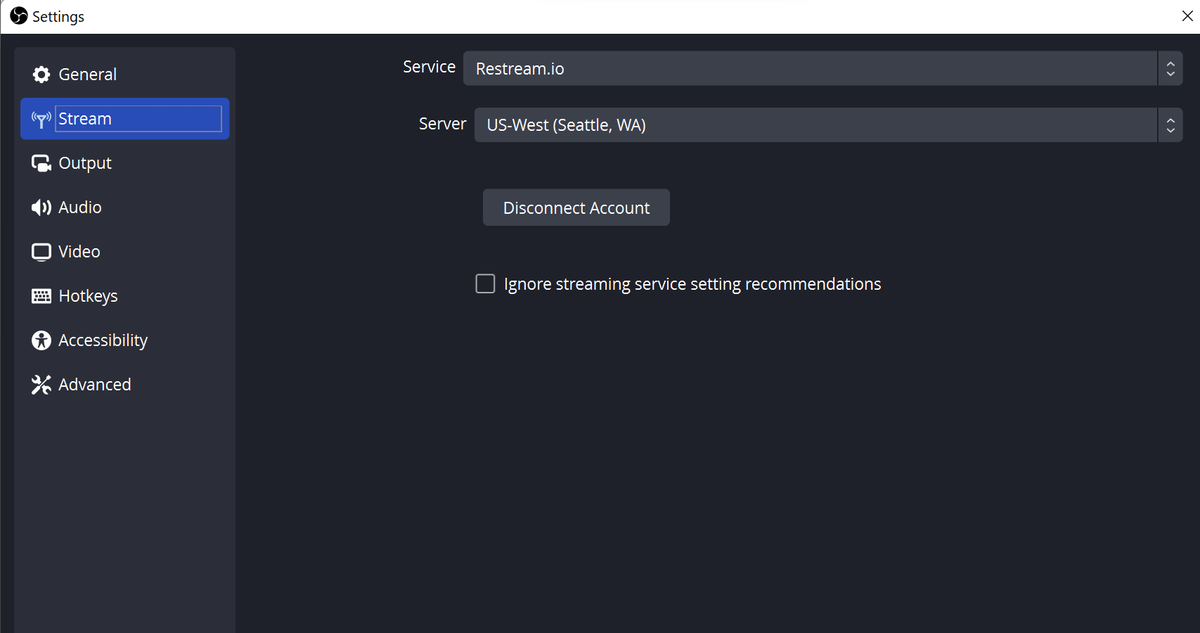Screen dimensions: 1200x633
Task: Click the Settings window title text
Action: (x=58, y=17)
